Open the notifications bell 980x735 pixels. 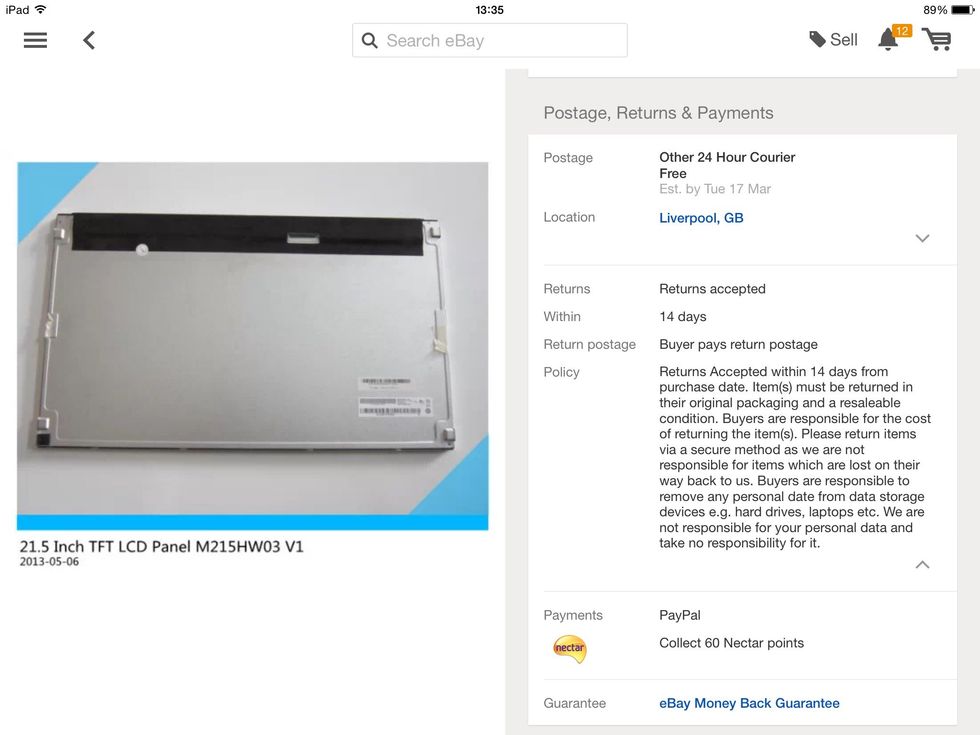click(888, 39)
